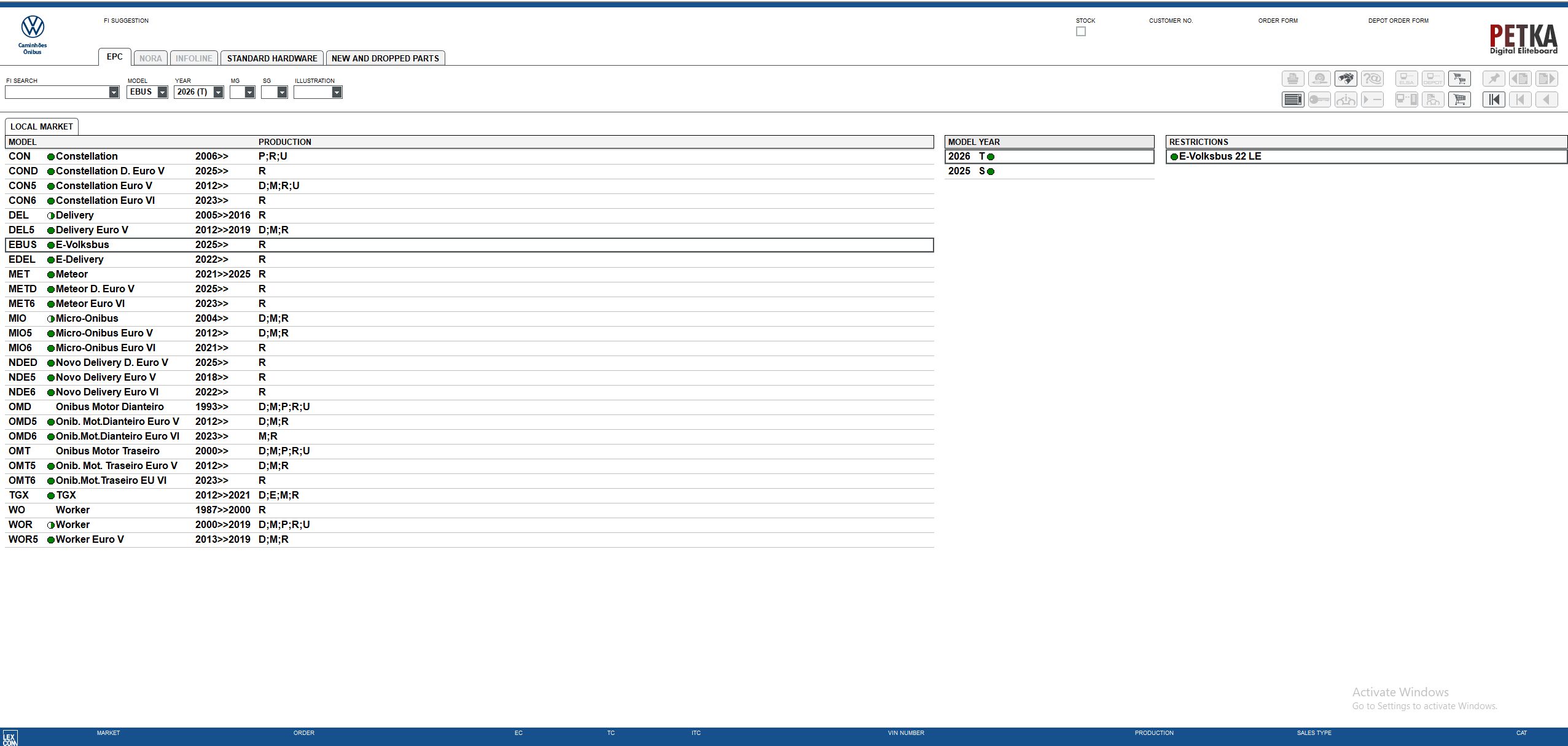Select the LOCAL MARKET tab
Image resolution: width=1568 pixels, height=746 pixels.
pos(42,126)
